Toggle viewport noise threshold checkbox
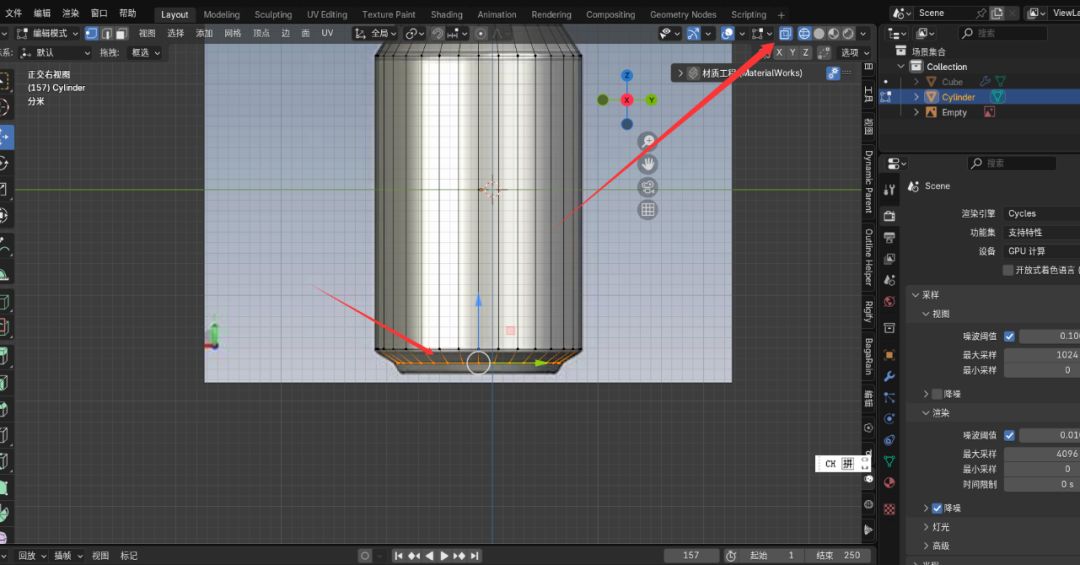The width and height of the screenshot is (1080, 565). 1009,336
